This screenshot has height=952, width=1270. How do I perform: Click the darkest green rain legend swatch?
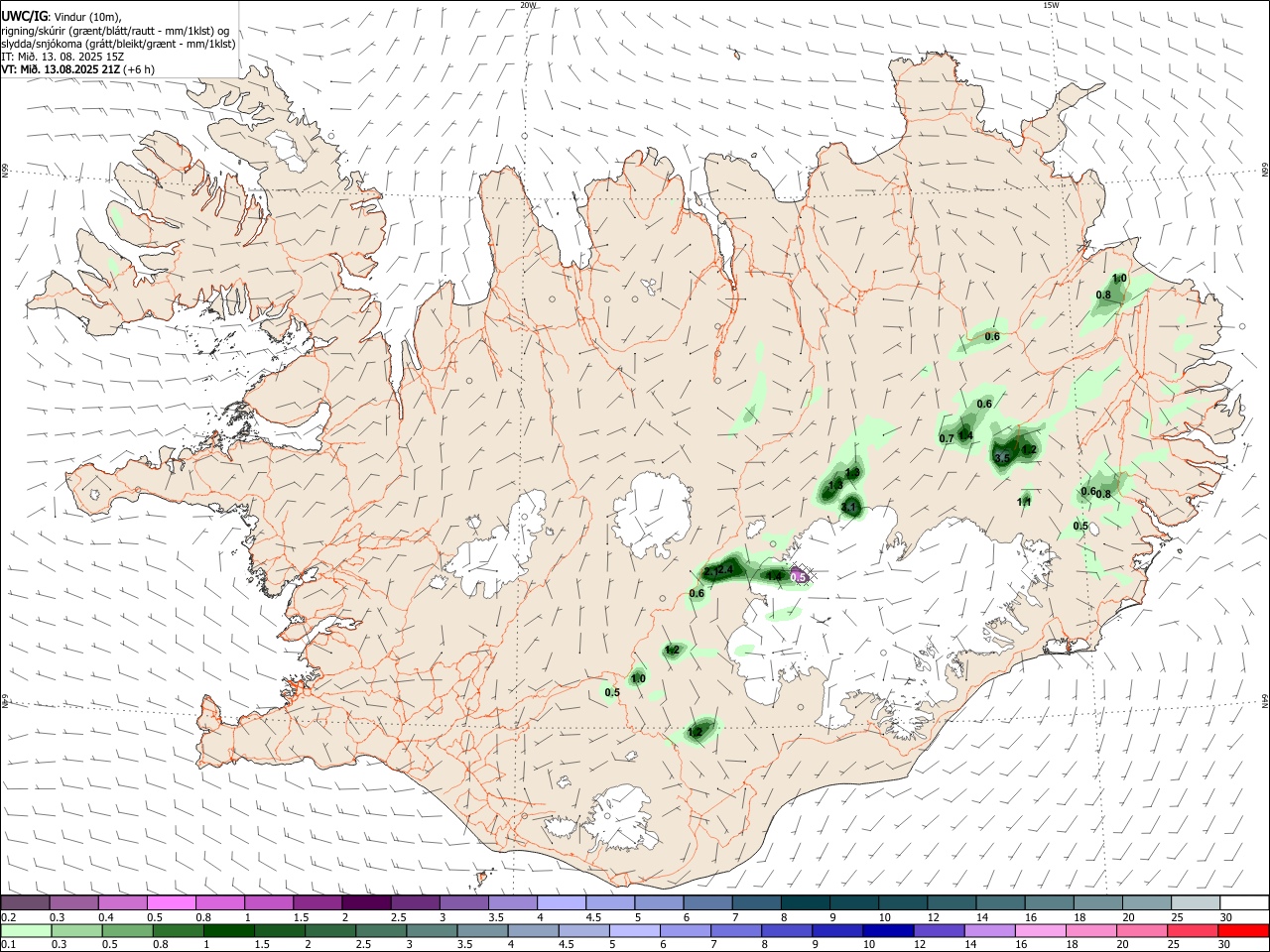228,930
